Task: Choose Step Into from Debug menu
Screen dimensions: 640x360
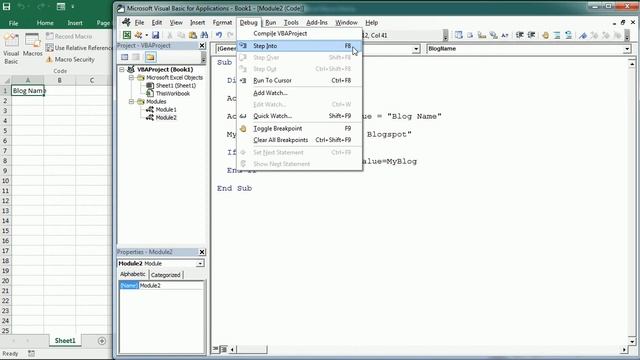Action: [x=300, y=46]
